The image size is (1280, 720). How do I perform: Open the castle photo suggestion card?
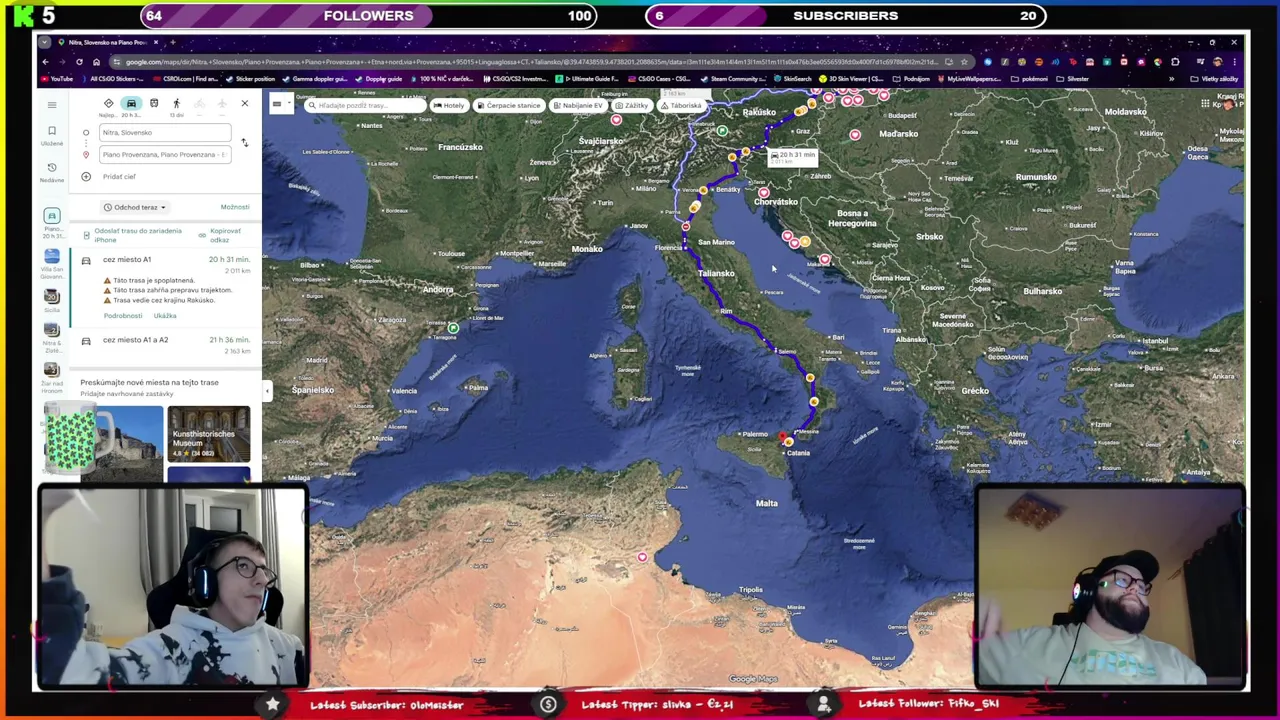coord(123,443)
